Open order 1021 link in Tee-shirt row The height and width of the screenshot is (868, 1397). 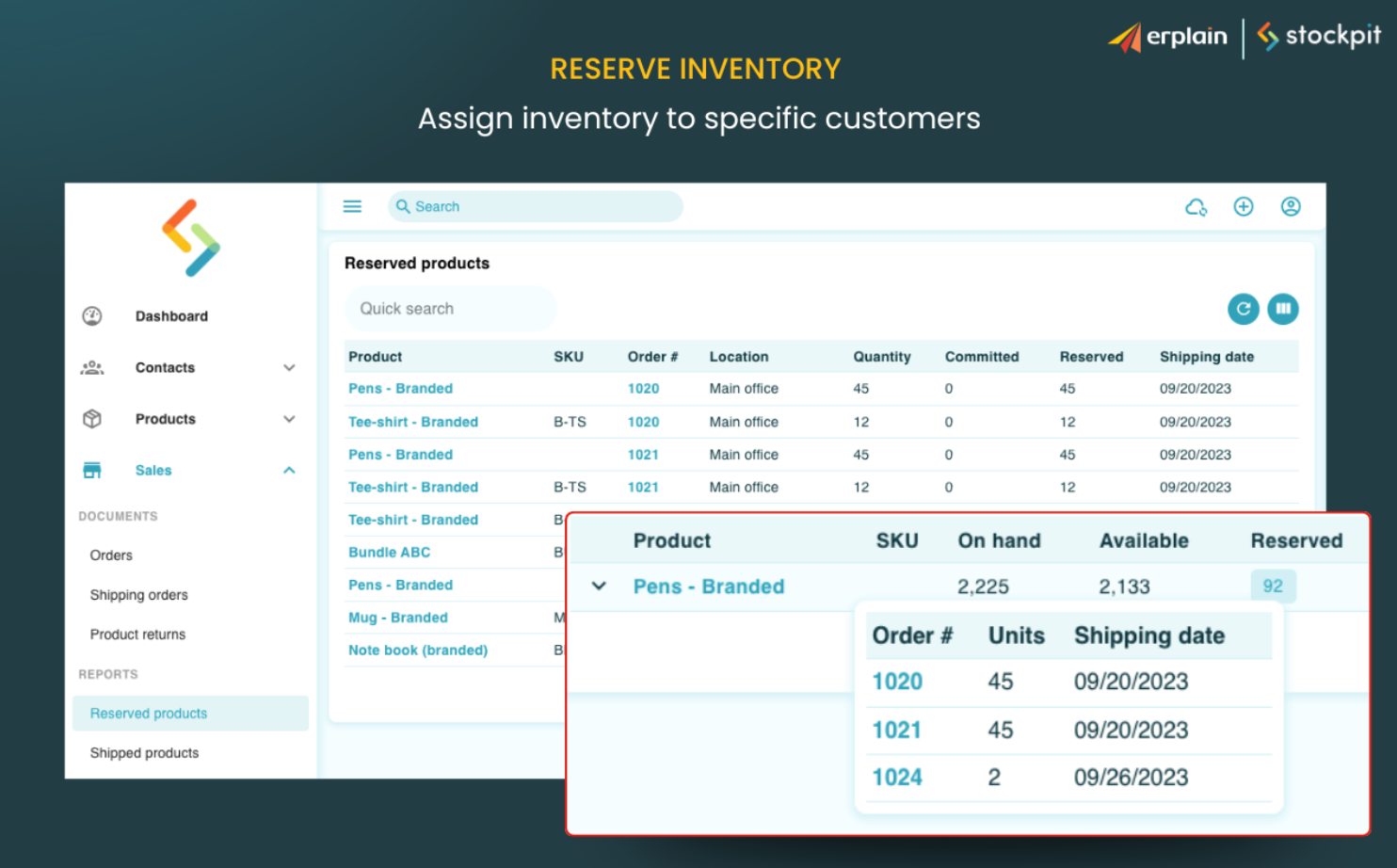tap(643, 487)
